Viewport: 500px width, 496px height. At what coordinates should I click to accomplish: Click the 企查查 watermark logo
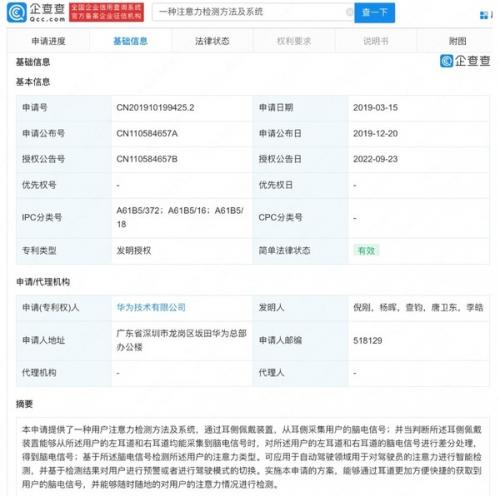click(465, 61)
